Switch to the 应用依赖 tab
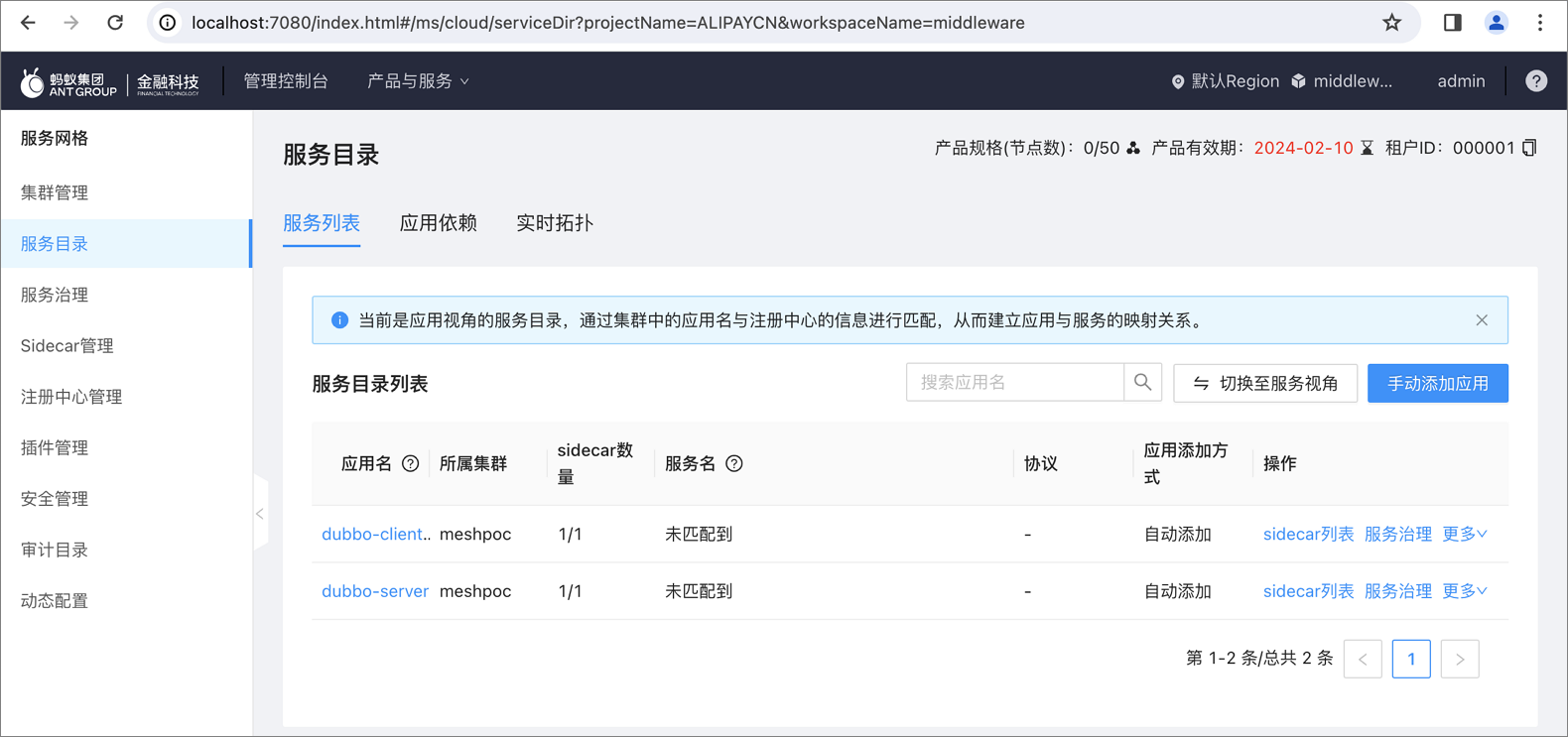The width and height of the screenshot is (1568, 737). coord(438,223)
